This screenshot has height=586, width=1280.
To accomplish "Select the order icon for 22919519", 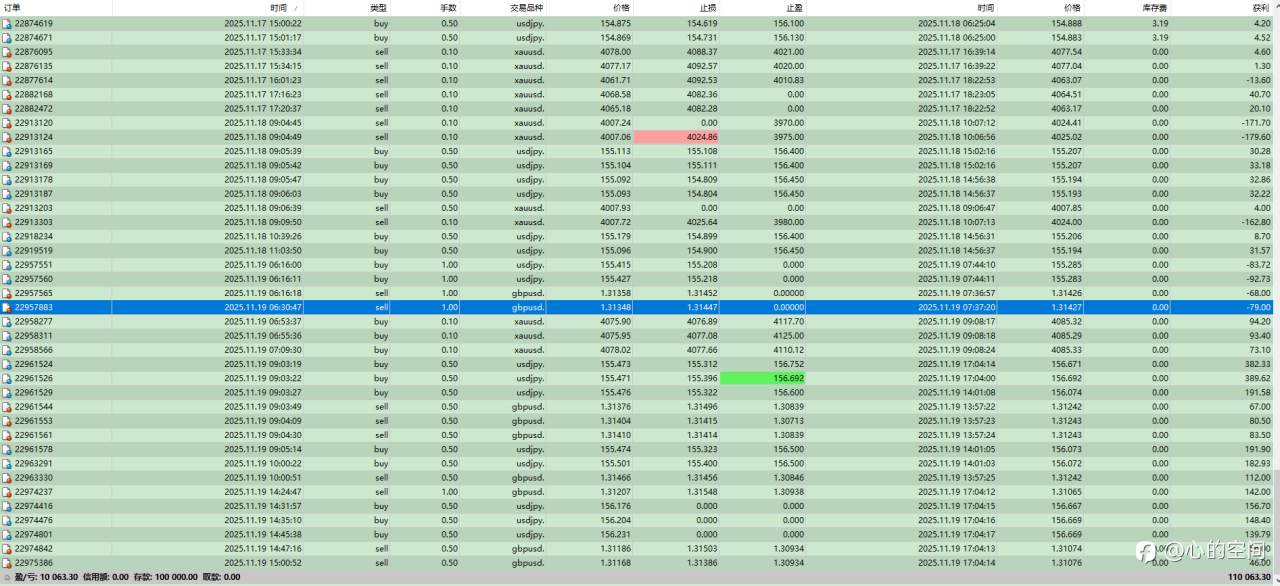I will pos(7,250).
